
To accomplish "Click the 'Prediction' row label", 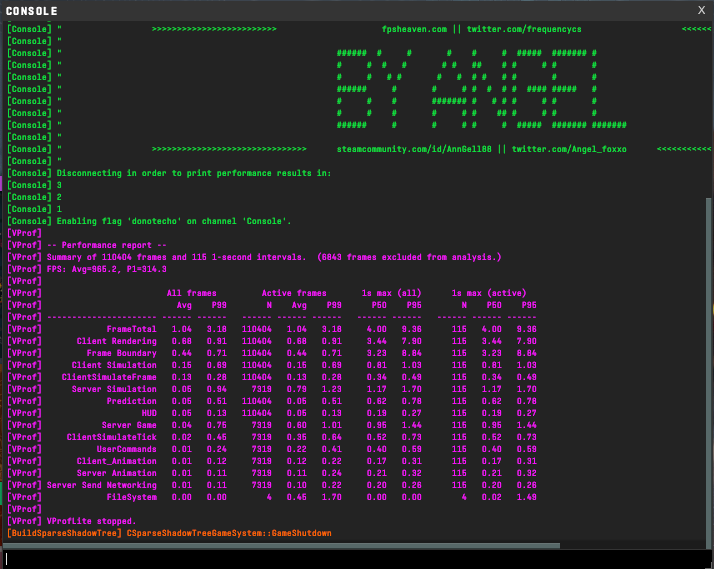I will tap(132, 401).
